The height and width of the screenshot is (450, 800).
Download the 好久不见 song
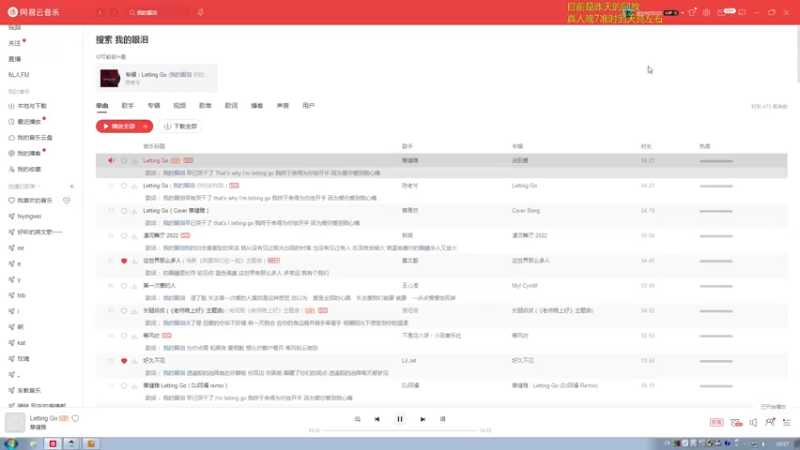coord(134,361)
